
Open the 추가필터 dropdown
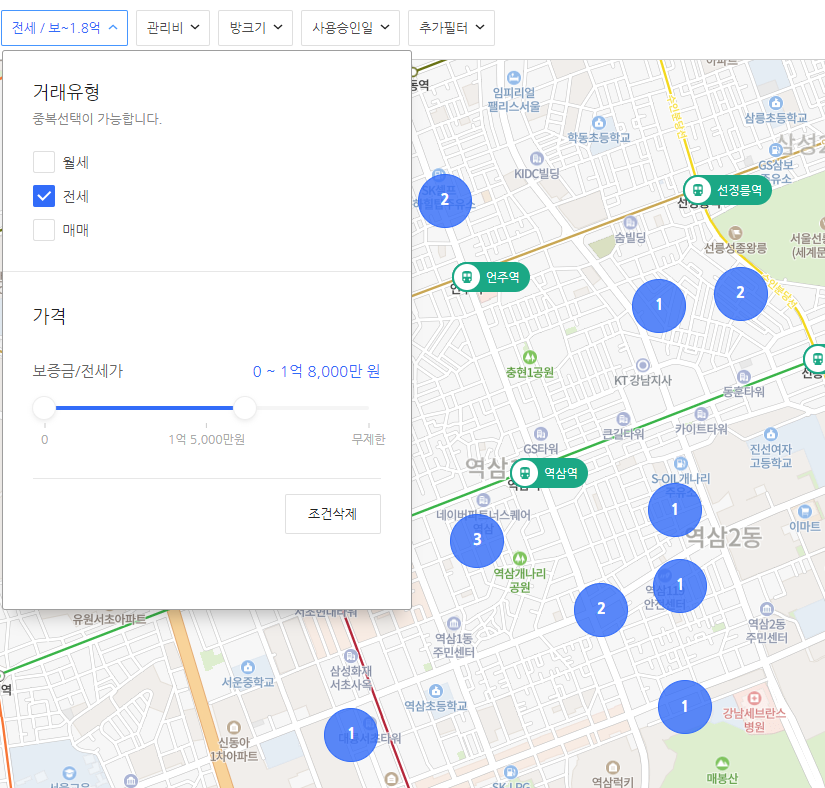(x=451, y=28)
